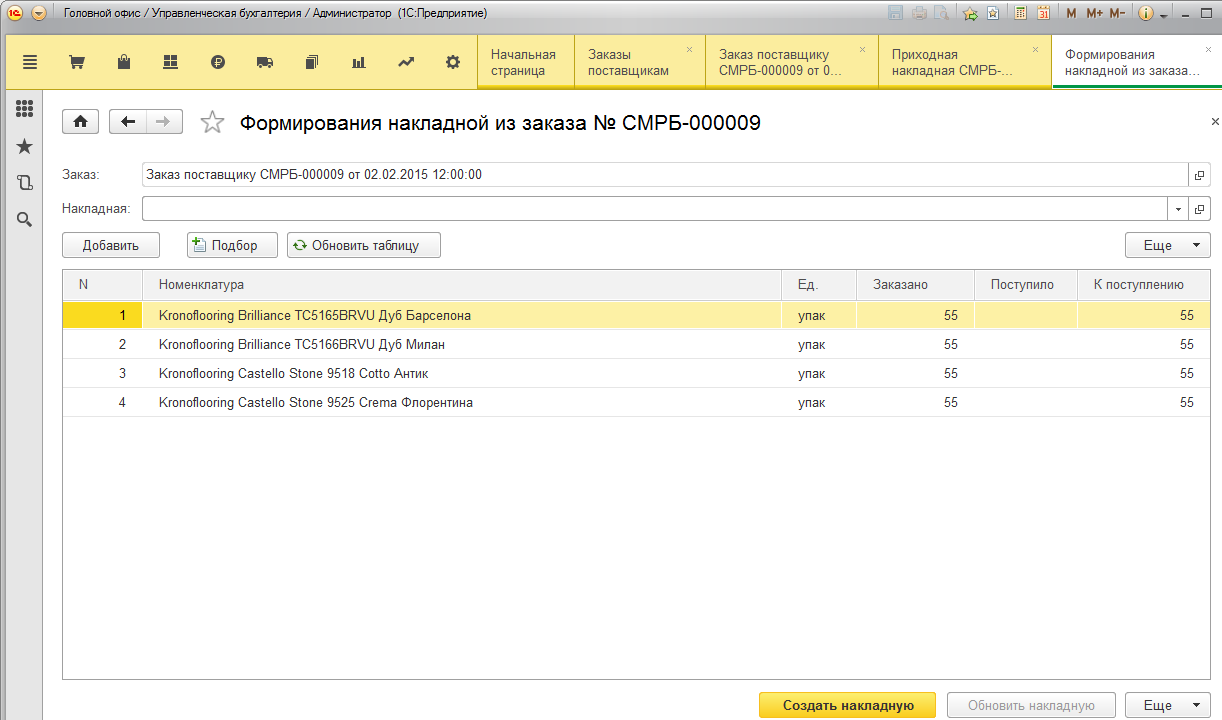Open calculator from title bar
1222x720 pixels.
(1020, 13)
